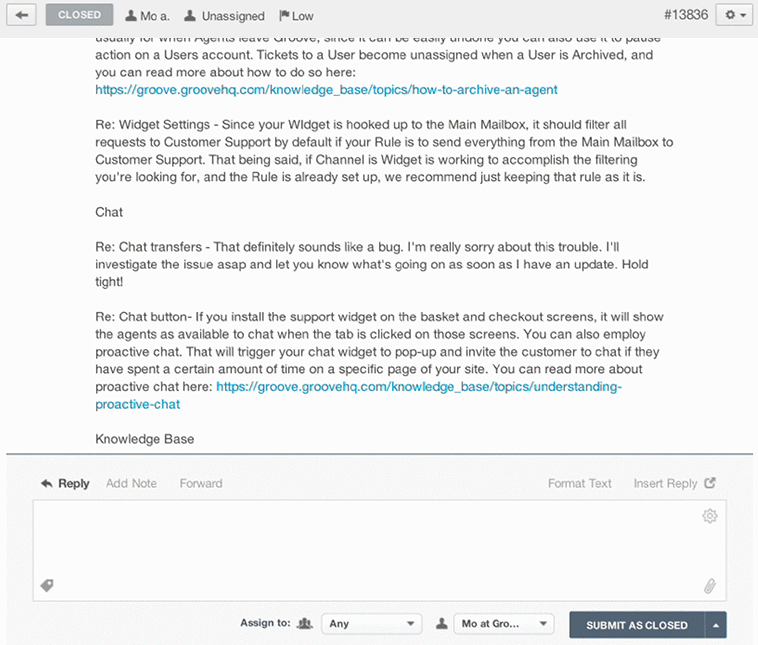The image size is (758, 645).
Task: Open the gear settings menu
Action: 734,15
